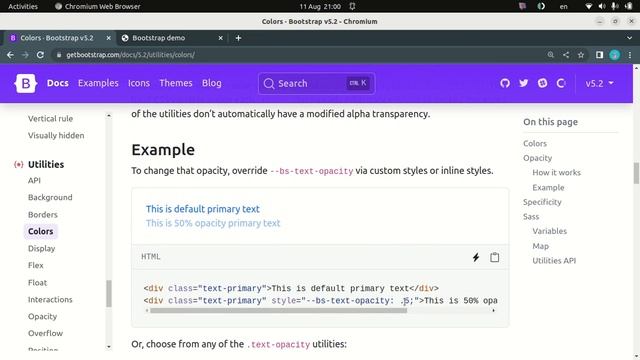This screenshot has height=360, width=640.
Task: Select the active Colors sidebar item
Action: pyautogui.click(x=40, y=231)
